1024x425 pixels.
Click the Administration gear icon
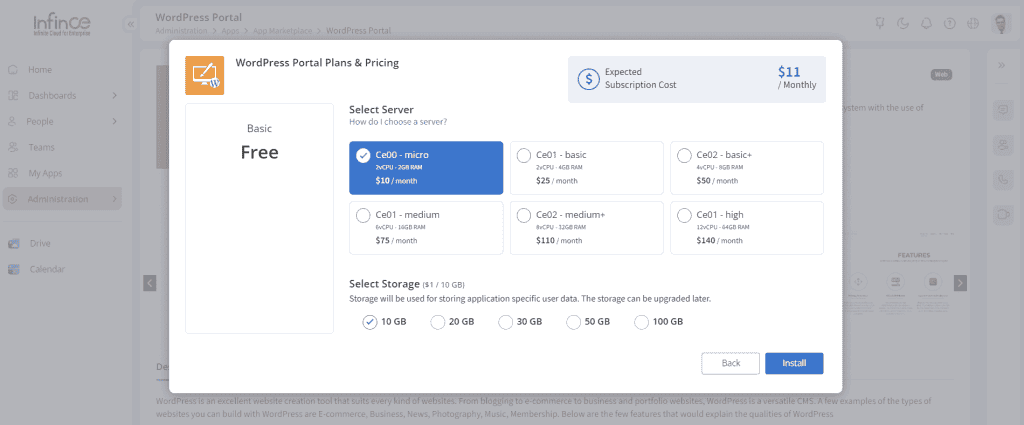tap(13, 199)
